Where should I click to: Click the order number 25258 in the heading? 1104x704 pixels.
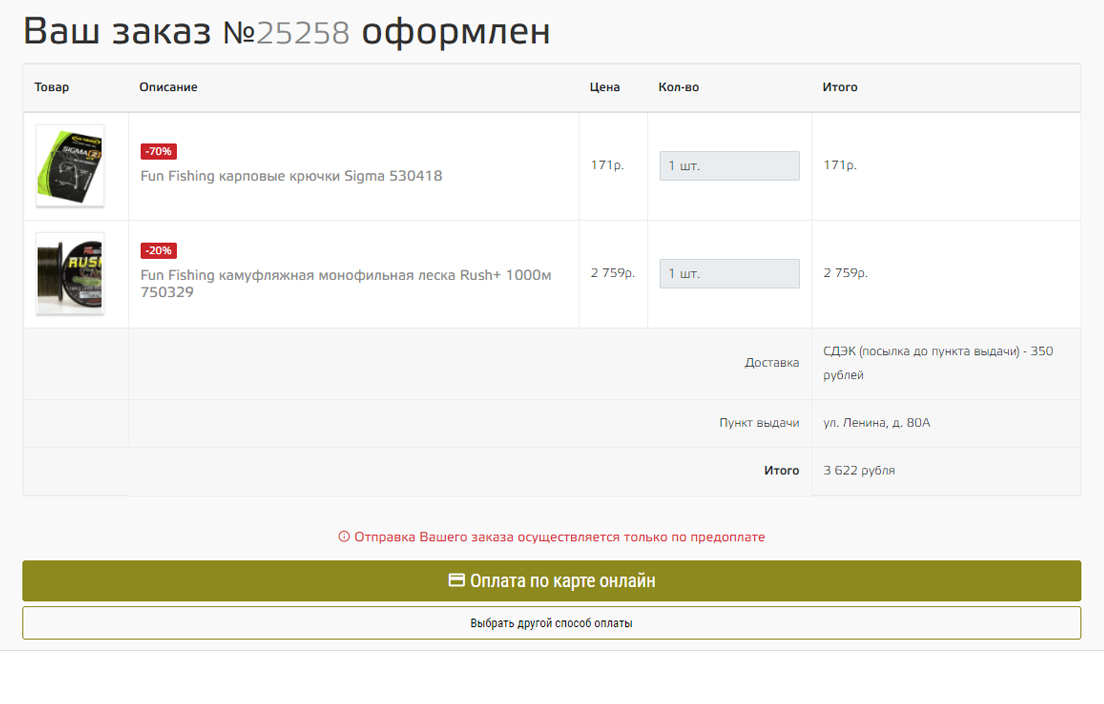point(303,32)
